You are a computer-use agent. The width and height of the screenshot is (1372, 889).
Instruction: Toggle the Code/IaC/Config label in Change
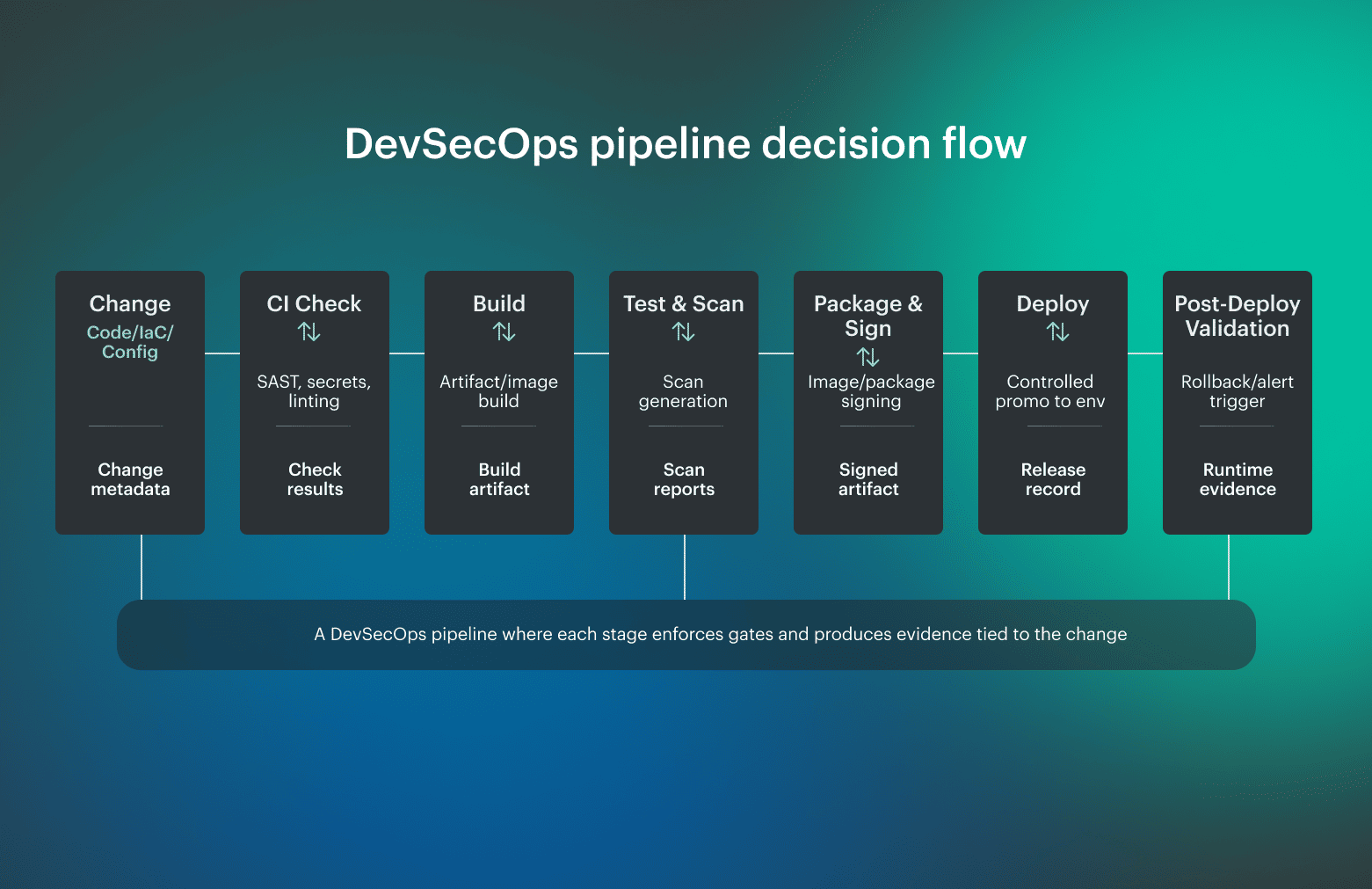click(129, 341)
